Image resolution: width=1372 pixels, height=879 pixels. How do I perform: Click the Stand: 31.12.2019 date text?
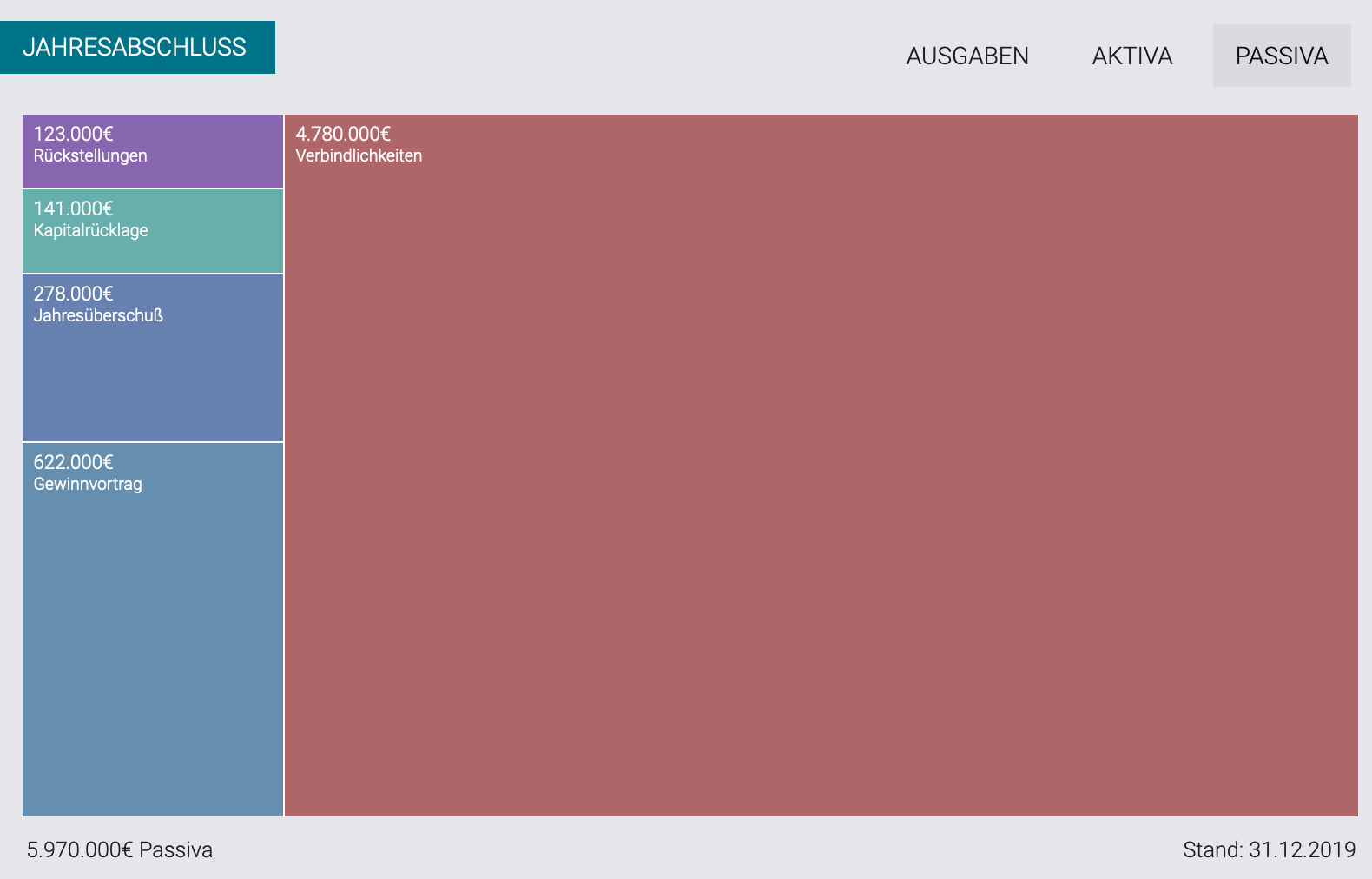[1269, 849]
